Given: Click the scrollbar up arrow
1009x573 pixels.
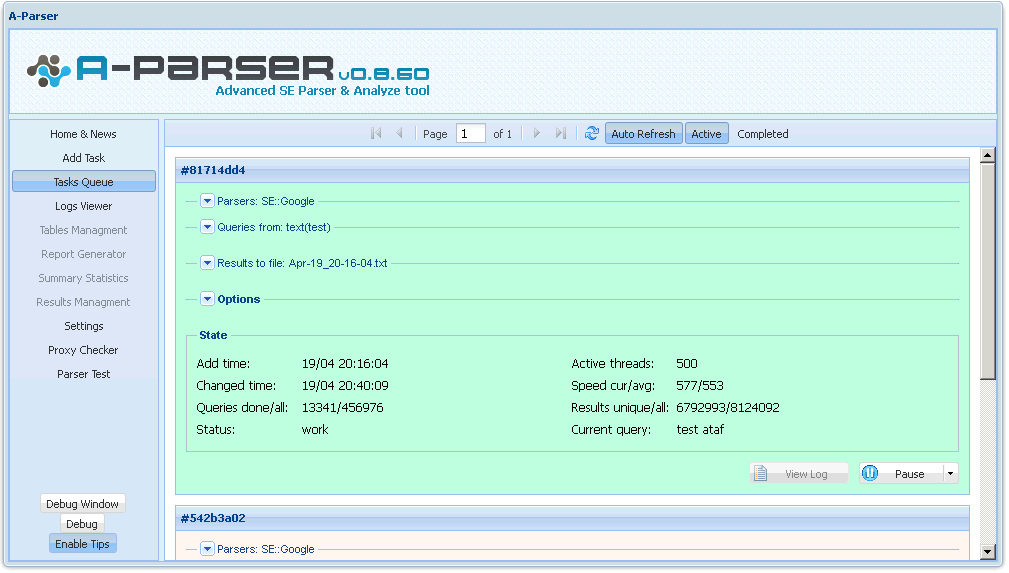Looking at the screenshot, I should (988, 155).
